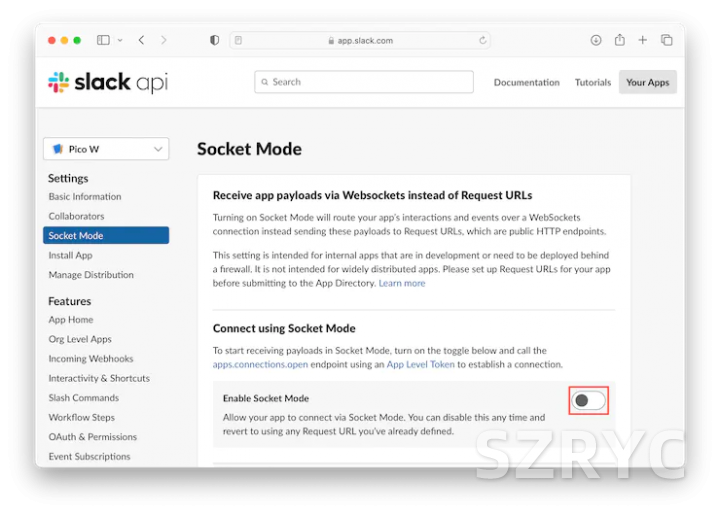Open the Pico W app dropdown
The width and height of the screenshot is (720, 514).
106,149
